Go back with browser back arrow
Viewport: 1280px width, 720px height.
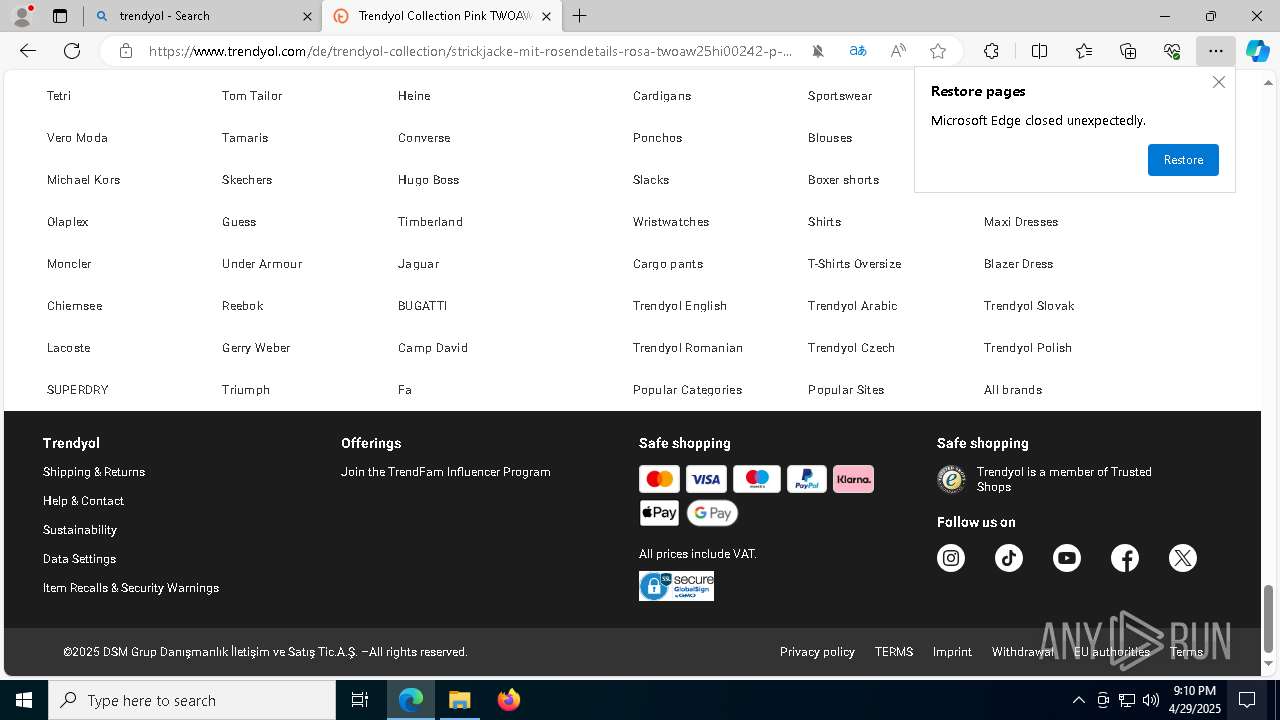28,51
